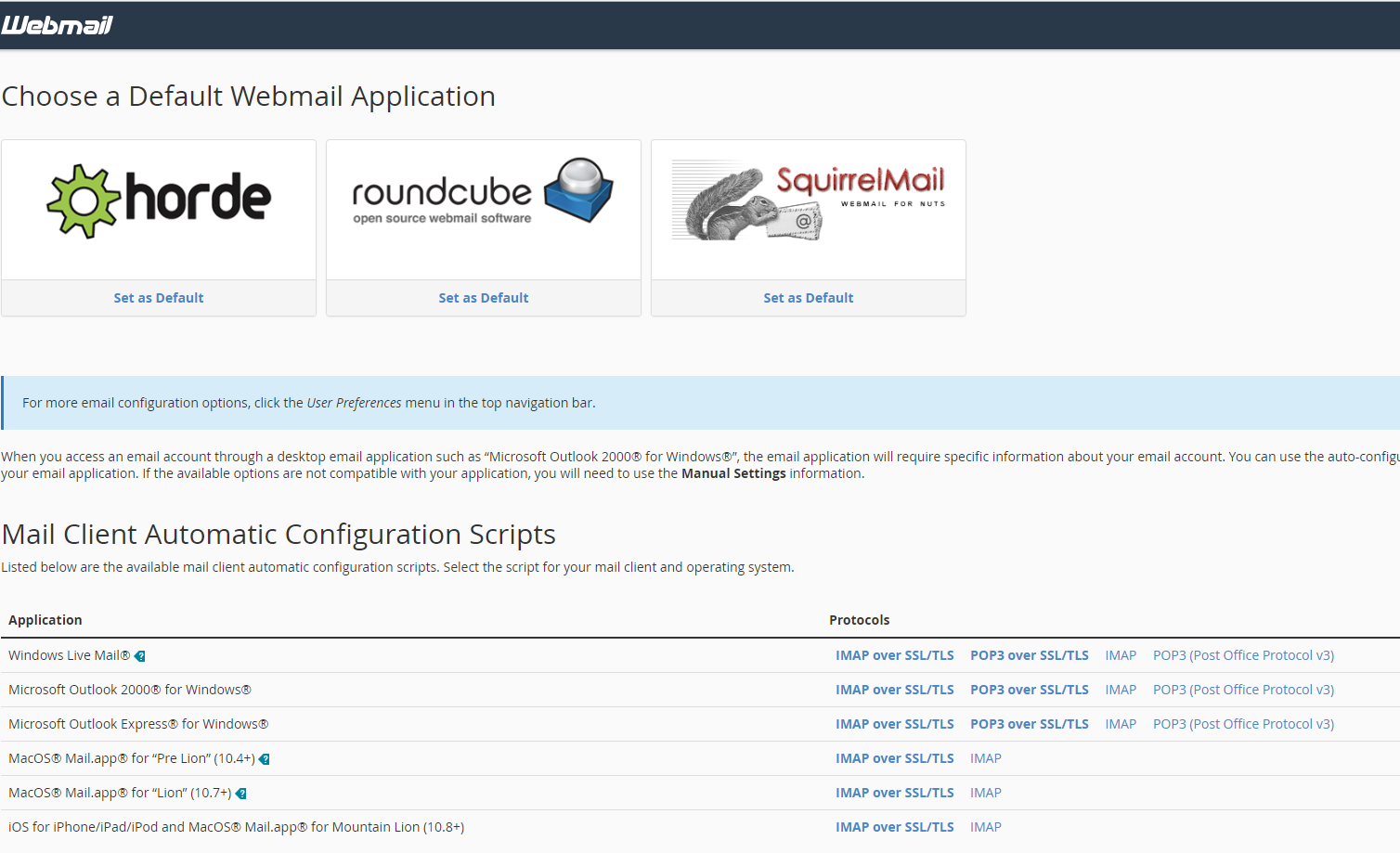Choose IMAP over SSL/TLS for Outlook Express
The width and height of the screenshot is (1400, 853).
[x=895, y=724]
